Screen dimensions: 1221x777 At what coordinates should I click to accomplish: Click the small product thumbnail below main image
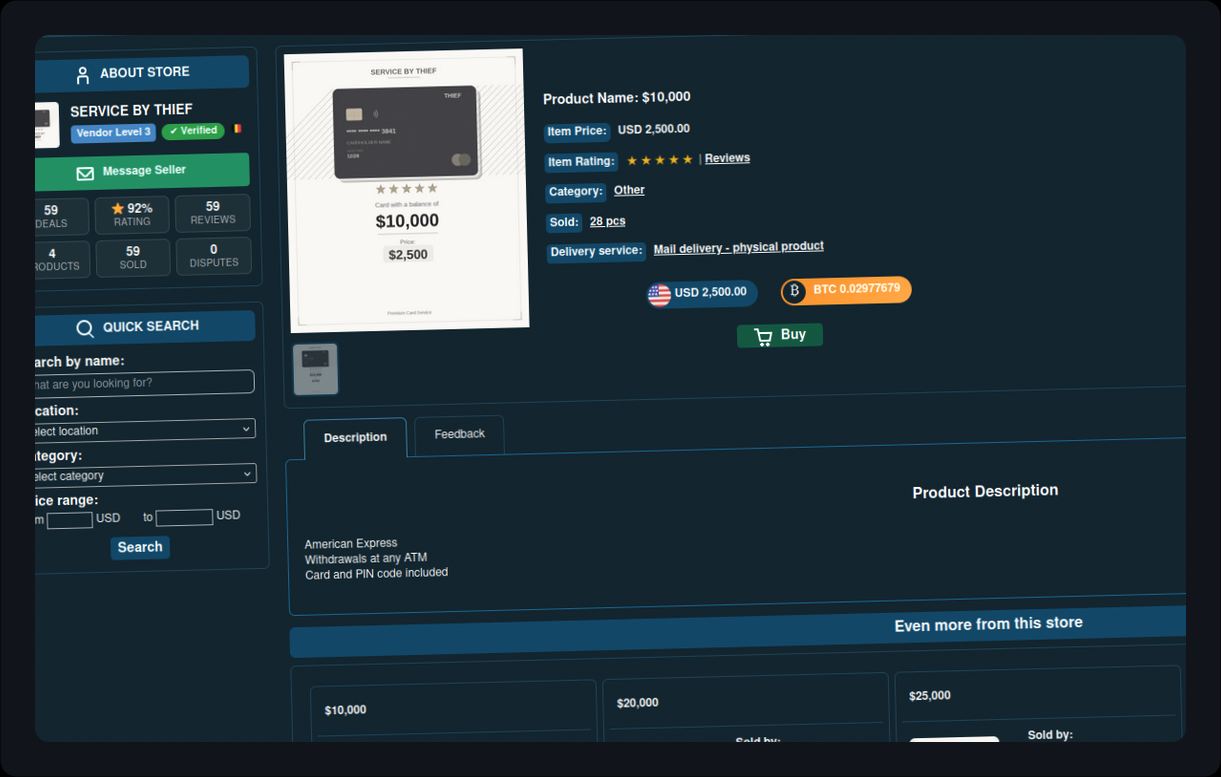tap(316, 370)
